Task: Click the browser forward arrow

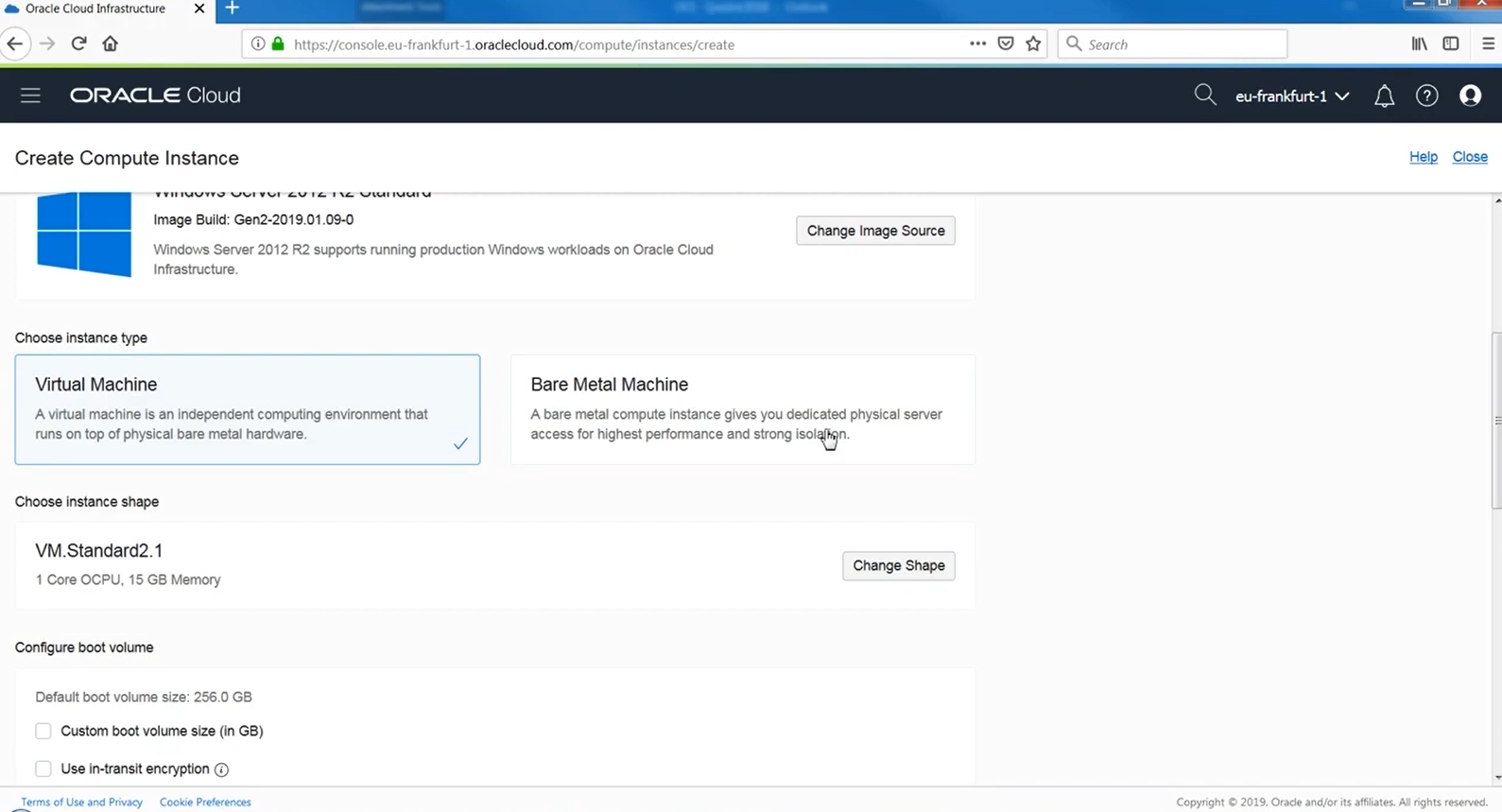Action: click(x=47, y=43)
